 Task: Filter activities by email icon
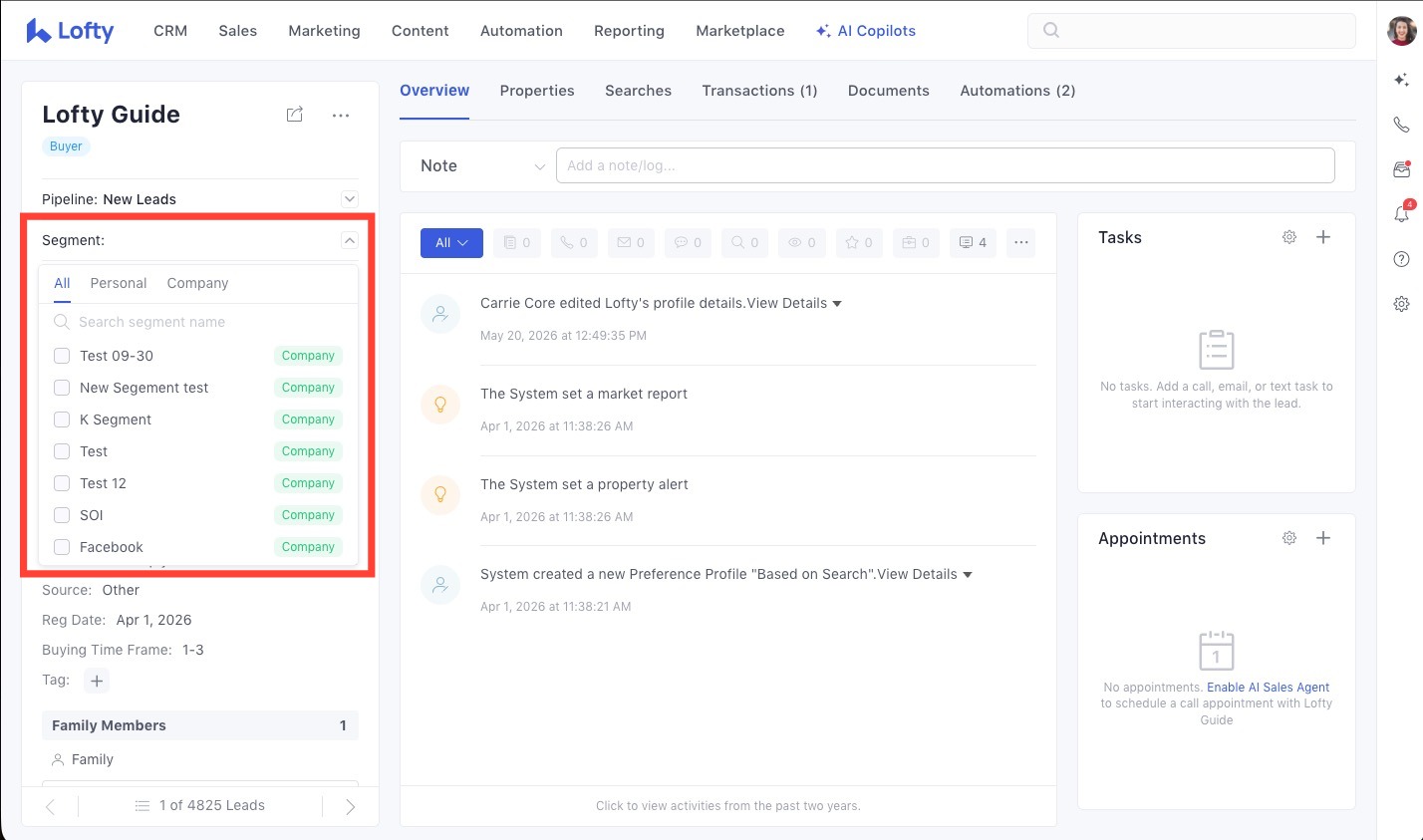coord(631,242)
